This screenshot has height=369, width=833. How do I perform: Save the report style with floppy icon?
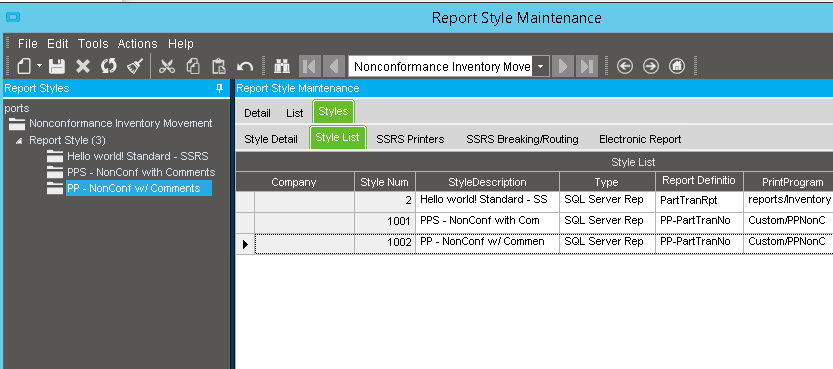(57, 66)
